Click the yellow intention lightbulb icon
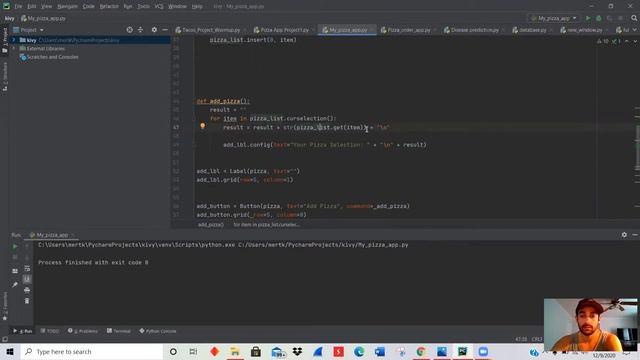Screen dimensions: 640x360 click(202, 126)
